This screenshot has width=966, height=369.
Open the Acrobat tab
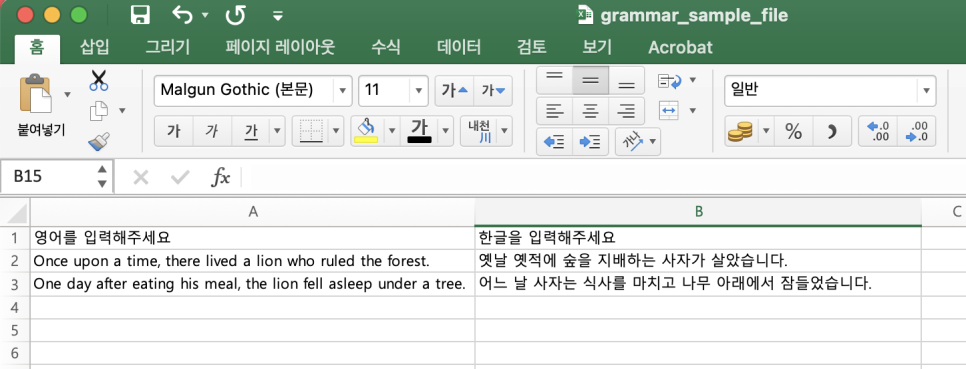point(680,47)
